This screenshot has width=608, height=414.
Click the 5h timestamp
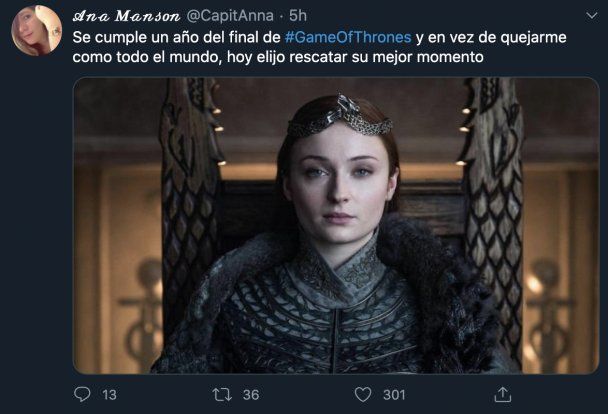point(298,16)
